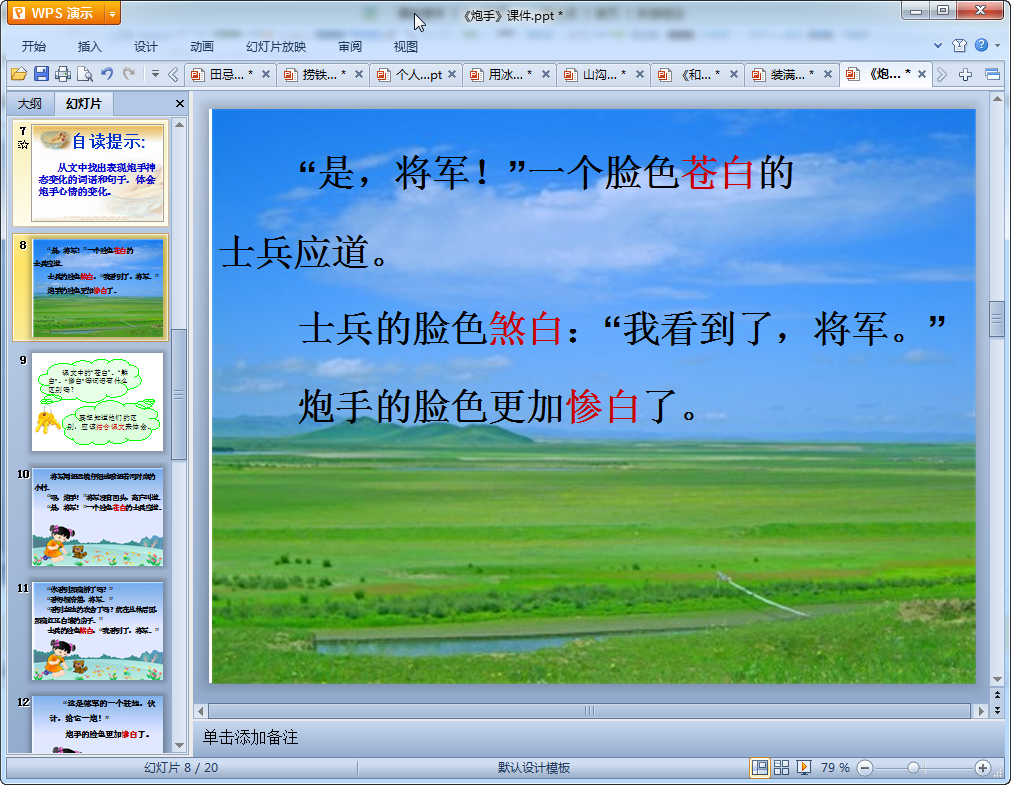Click the zoom out minus button
Image resolution: width=1011 pixels, height=785 pixels.
click(x=865, y=767)
